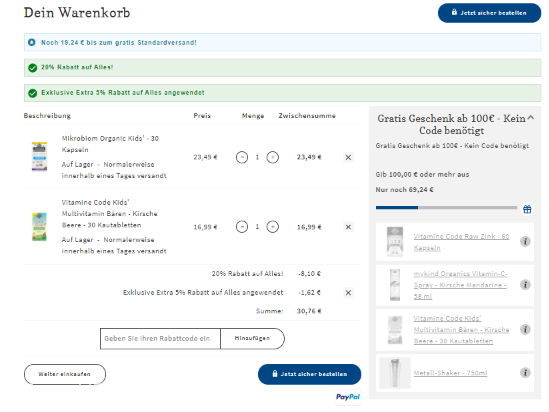Viewport: 549px width, 412px height.
Task: Show info for Metall-Shaker - 750ml
Action: [525, 372]
